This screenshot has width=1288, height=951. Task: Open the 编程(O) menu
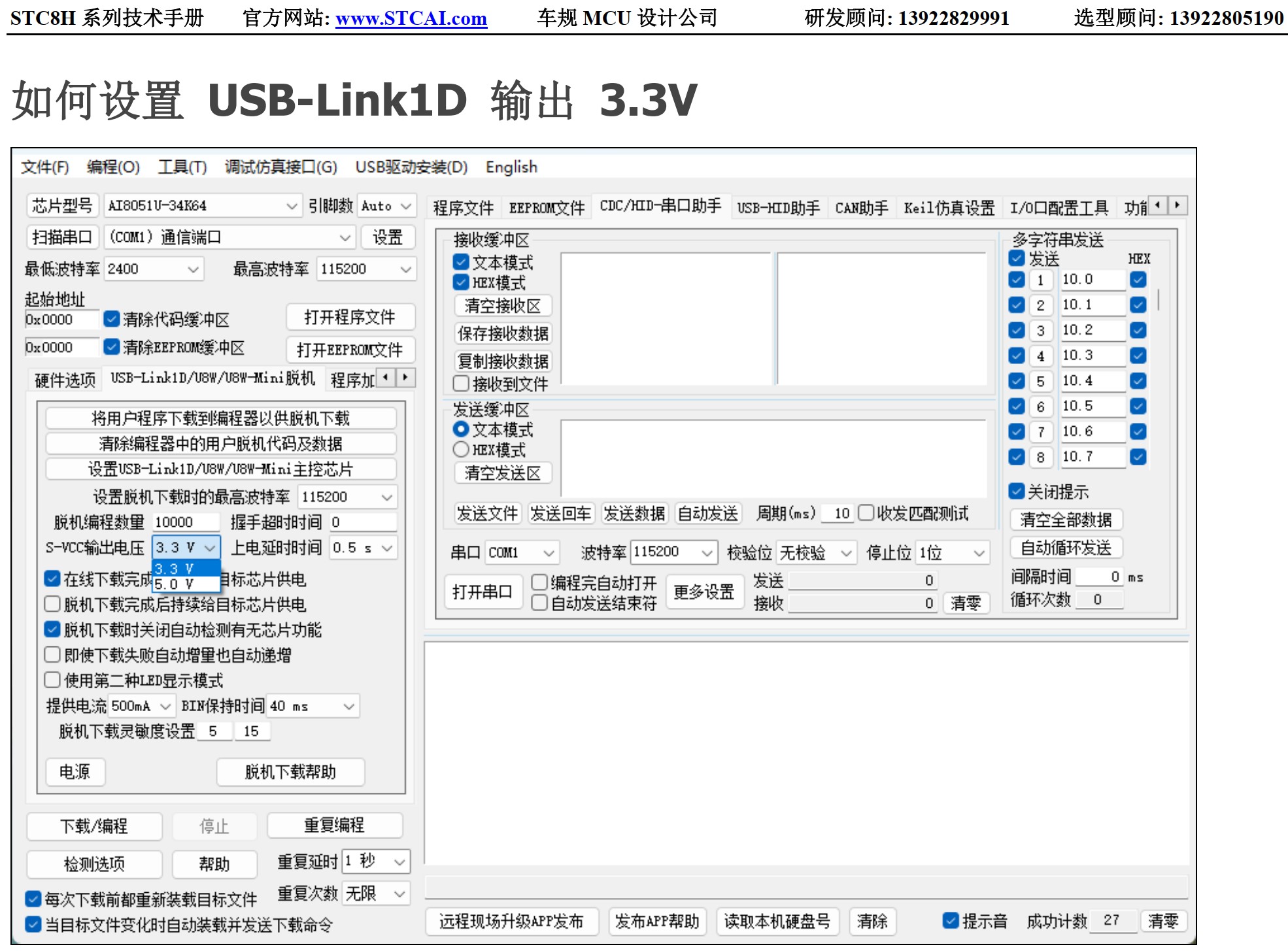tap(113, 167)
